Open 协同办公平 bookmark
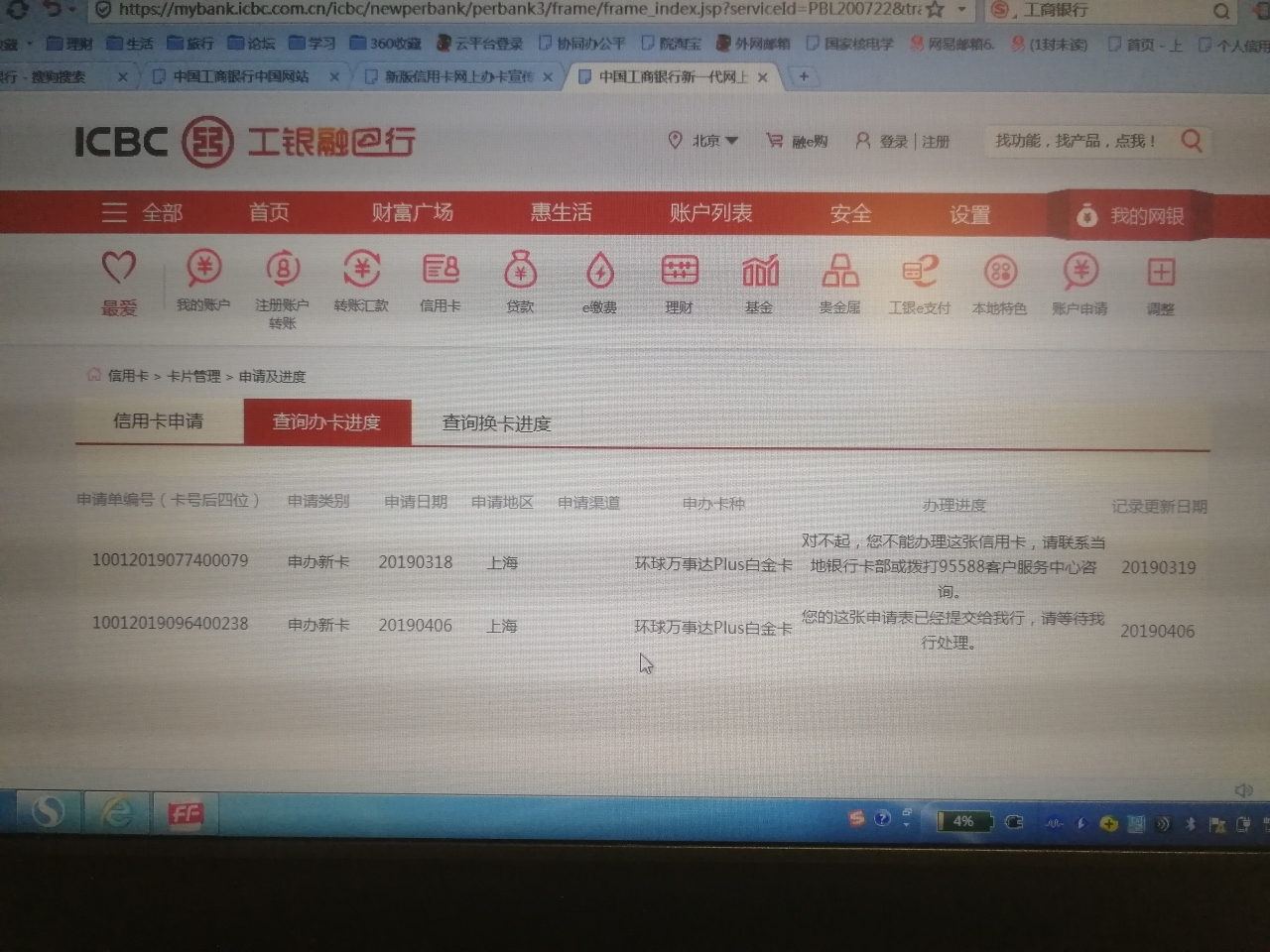 tap(581, 44)
